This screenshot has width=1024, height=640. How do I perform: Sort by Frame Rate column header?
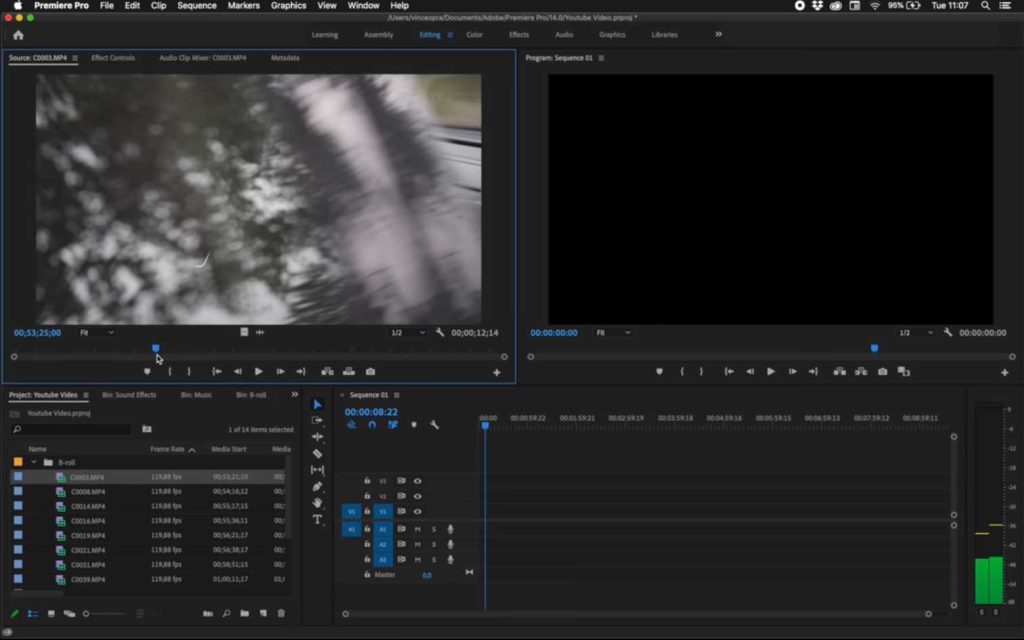click(x=167, y=449)
